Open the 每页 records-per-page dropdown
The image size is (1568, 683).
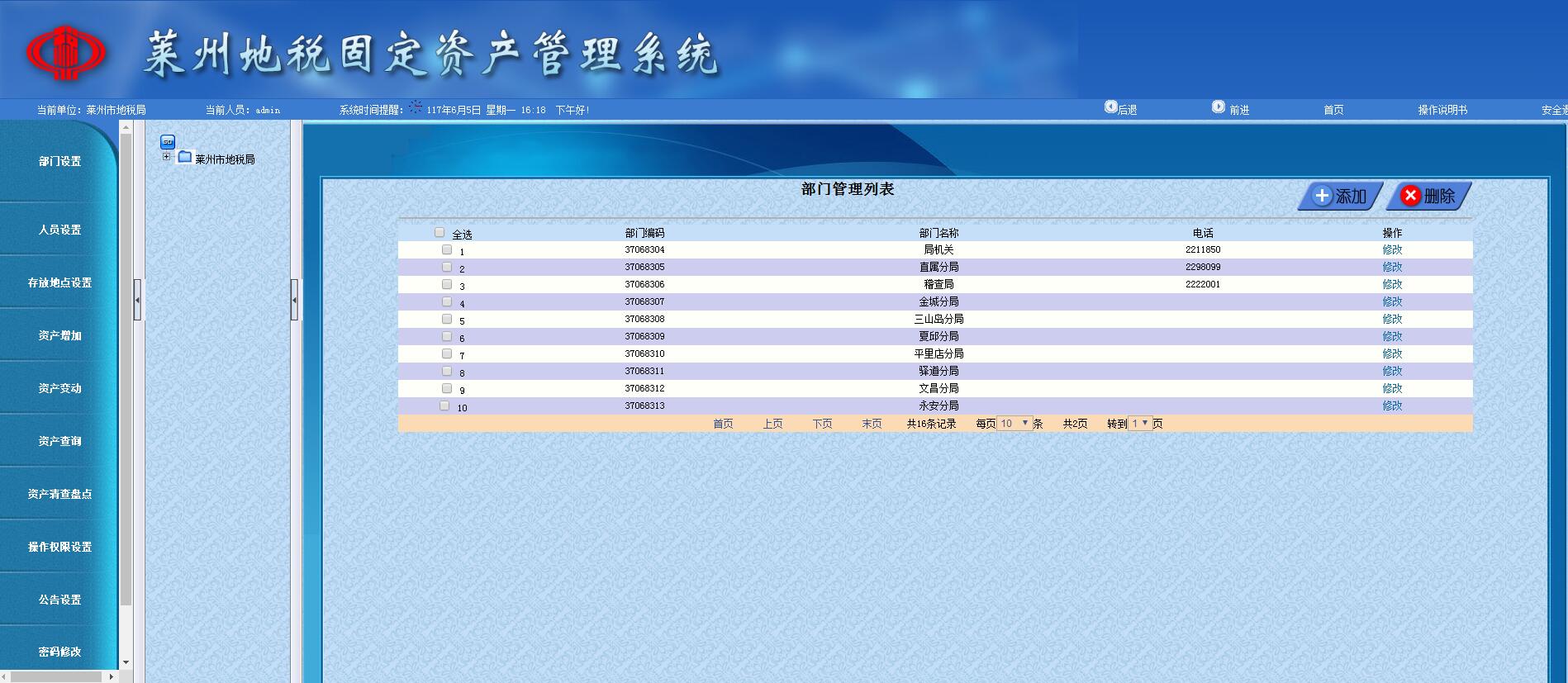point(1014,424)
